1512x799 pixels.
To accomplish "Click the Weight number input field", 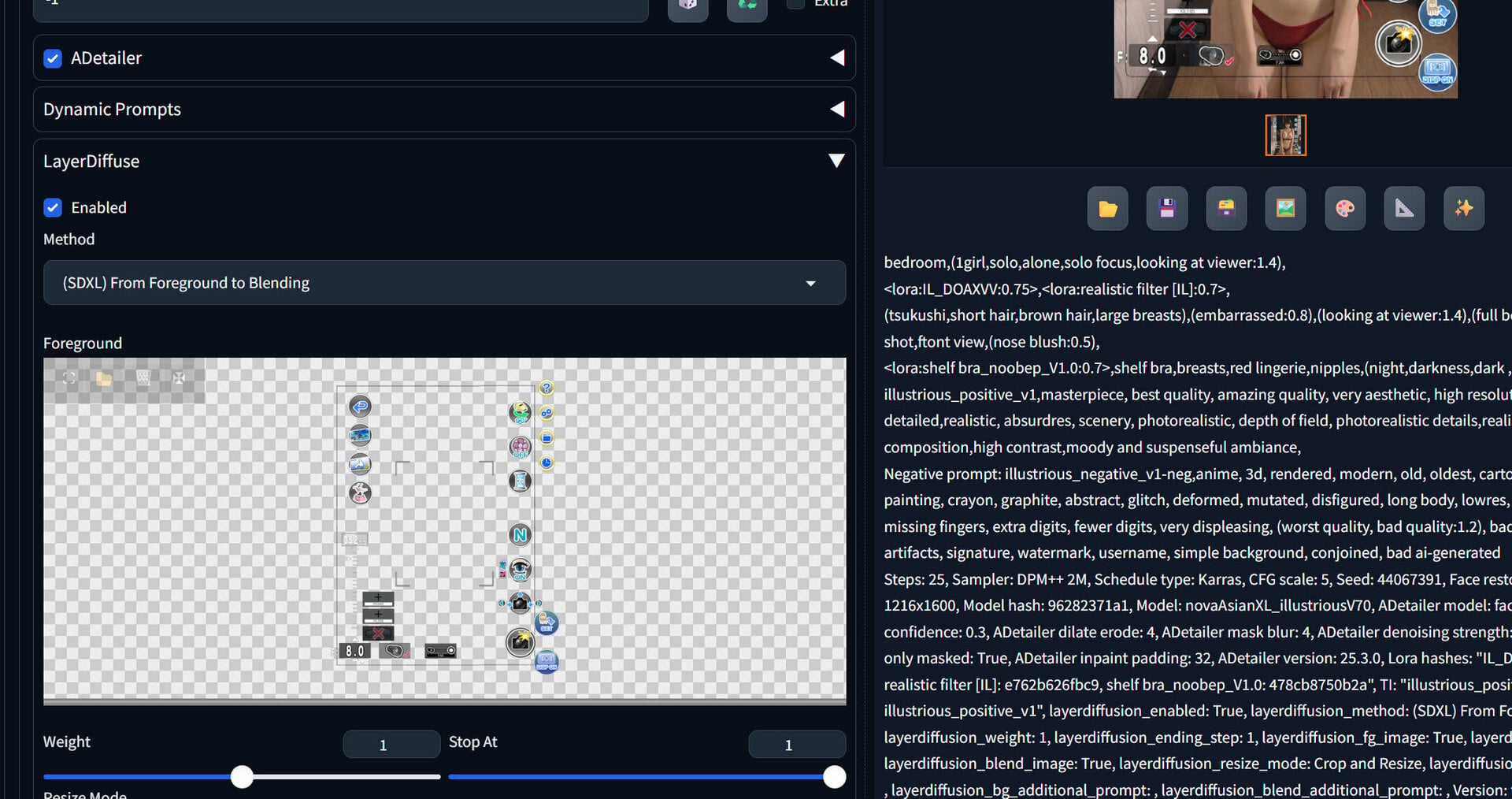I will point(391,745).
